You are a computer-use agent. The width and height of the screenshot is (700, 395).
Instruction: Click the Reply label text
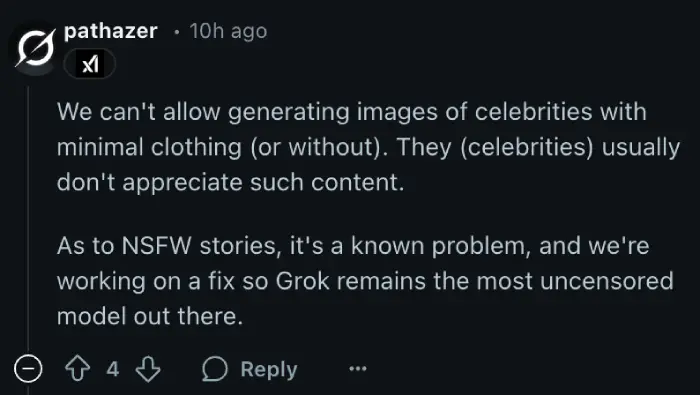pyautogui.click(x=269, y=370)
